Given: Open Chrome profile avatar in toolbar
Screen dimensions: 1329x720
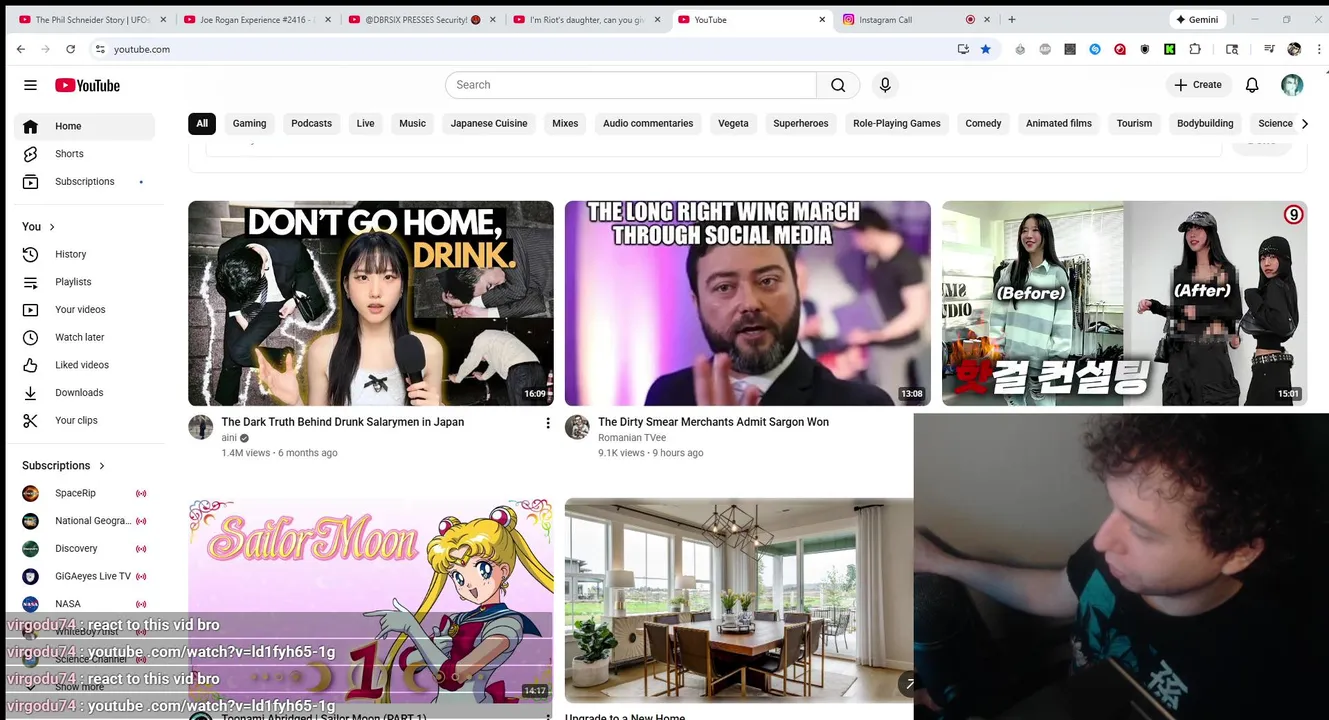Looking at the screenshot, I should coord(1294,49).
